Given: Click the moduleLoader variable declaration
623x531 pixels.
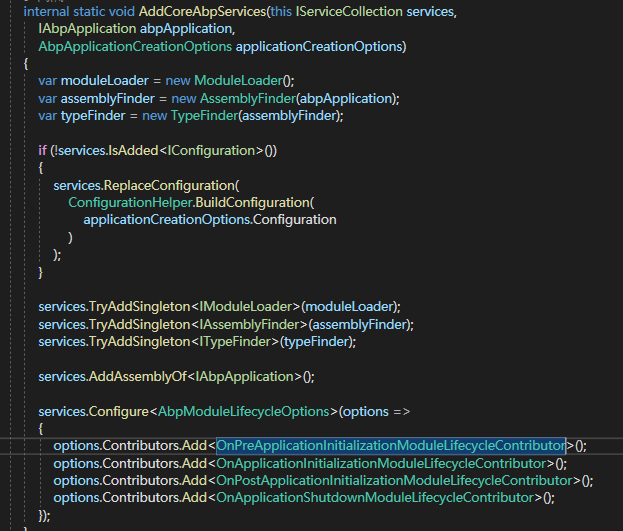Looking at the screenshot, I should click(x=104, y=81).
